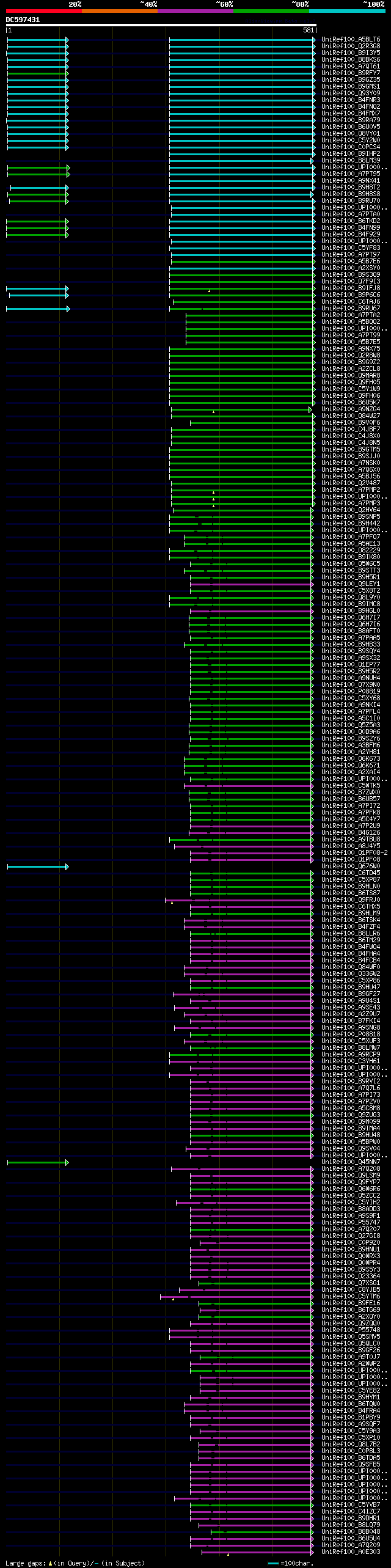The height and width of the screenshot is (1568, 391).
Task: Click the UniRef100_B8LM39 label
Action: [351, 161]
